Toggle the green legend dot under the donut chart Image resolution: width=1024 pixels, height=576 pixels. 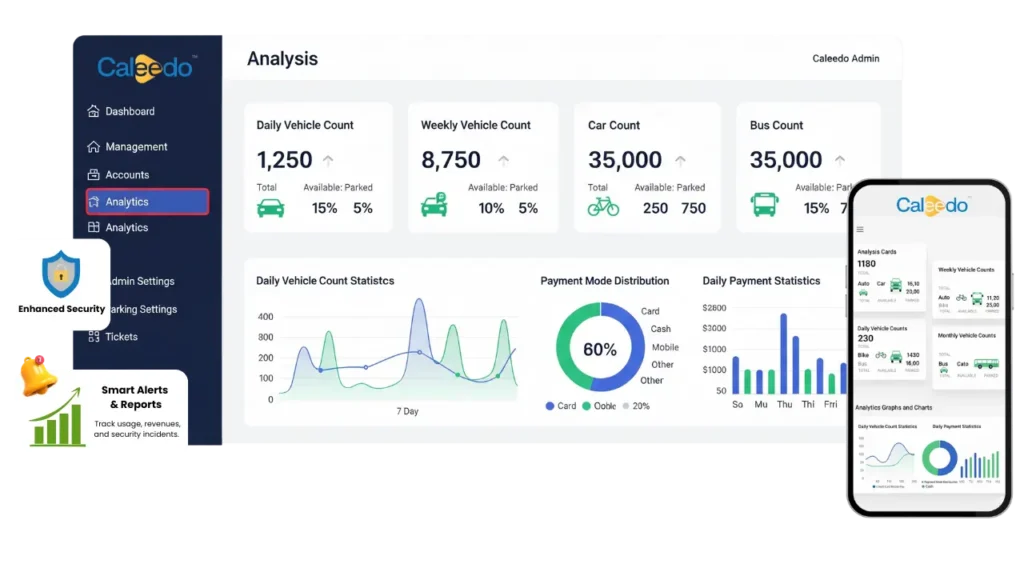586,406
